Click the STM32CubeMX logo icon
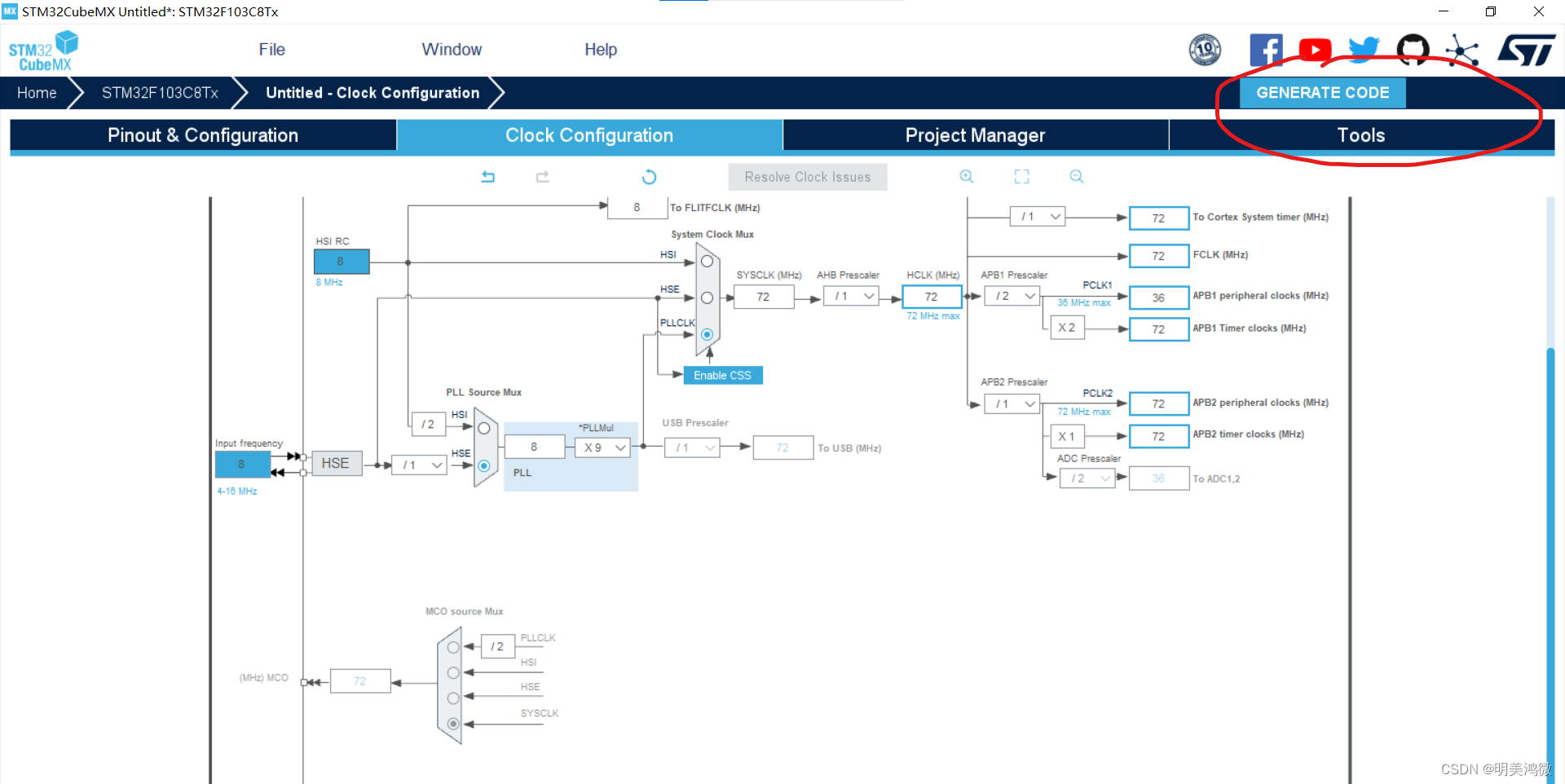The image size is (1565, 784). (x=43, y=51)
